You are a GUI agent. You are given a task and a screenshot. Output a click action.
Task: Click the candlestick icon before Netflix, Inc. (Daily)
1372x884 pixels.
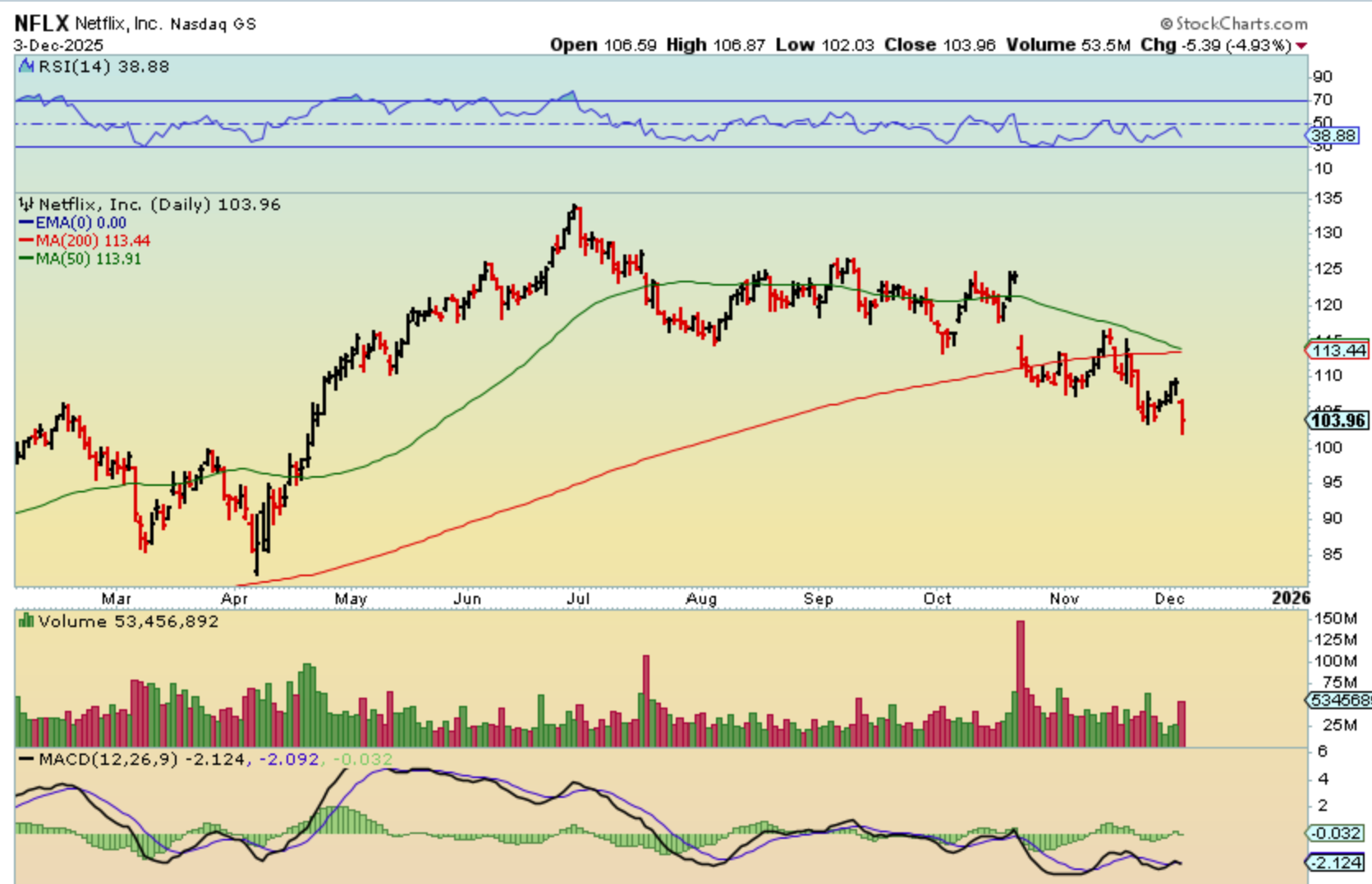[x=26, y=204]
